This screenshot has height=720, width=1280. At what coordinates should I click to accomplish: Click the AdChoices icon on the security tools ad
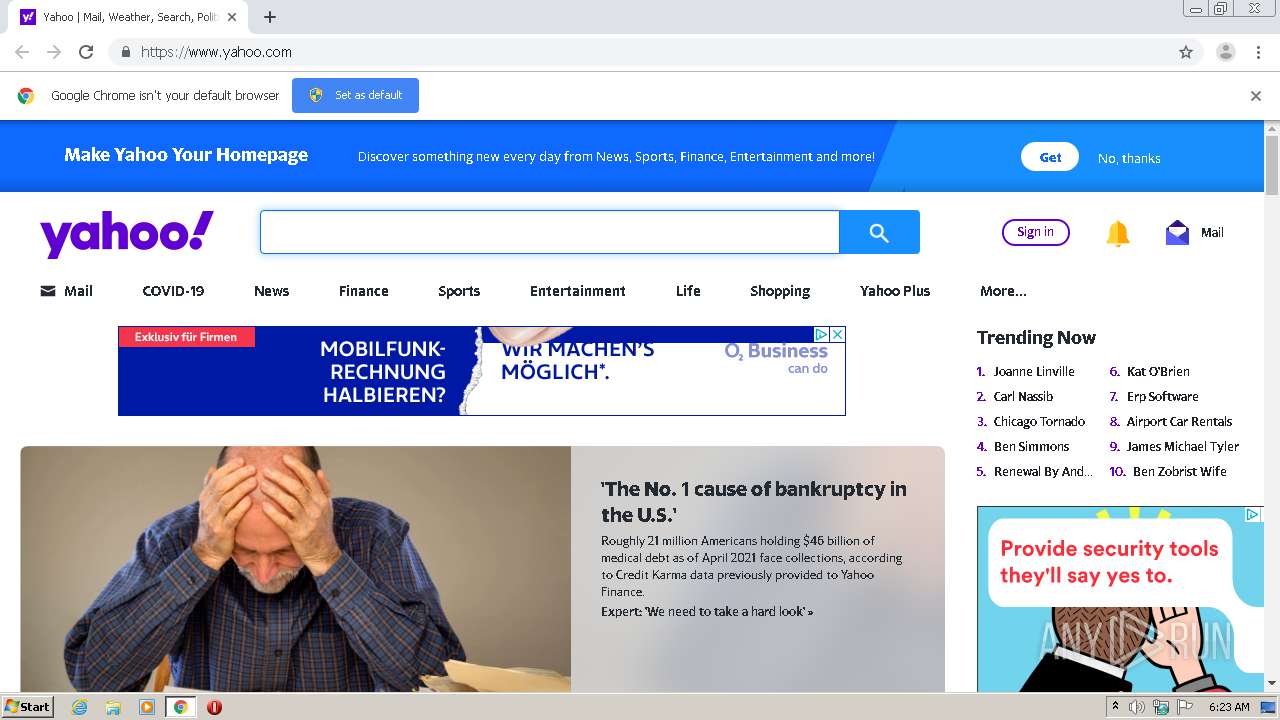[x=1252, y=515]
